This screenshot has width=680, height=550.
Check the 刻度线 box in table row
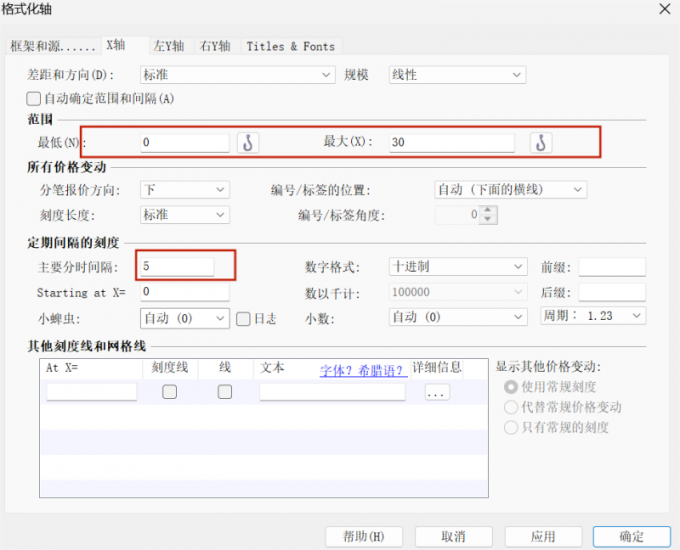click(x=170, y=392)
